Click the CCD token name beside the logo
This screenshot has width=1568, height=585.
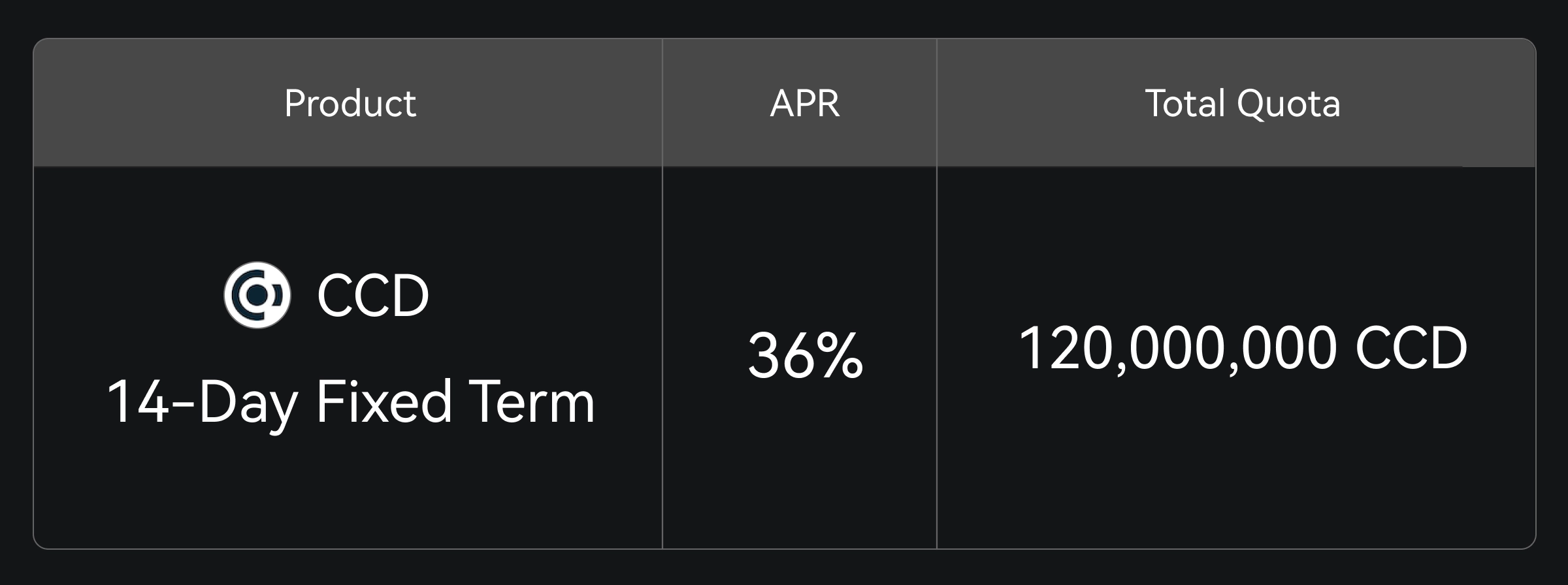tap(373, 296)
